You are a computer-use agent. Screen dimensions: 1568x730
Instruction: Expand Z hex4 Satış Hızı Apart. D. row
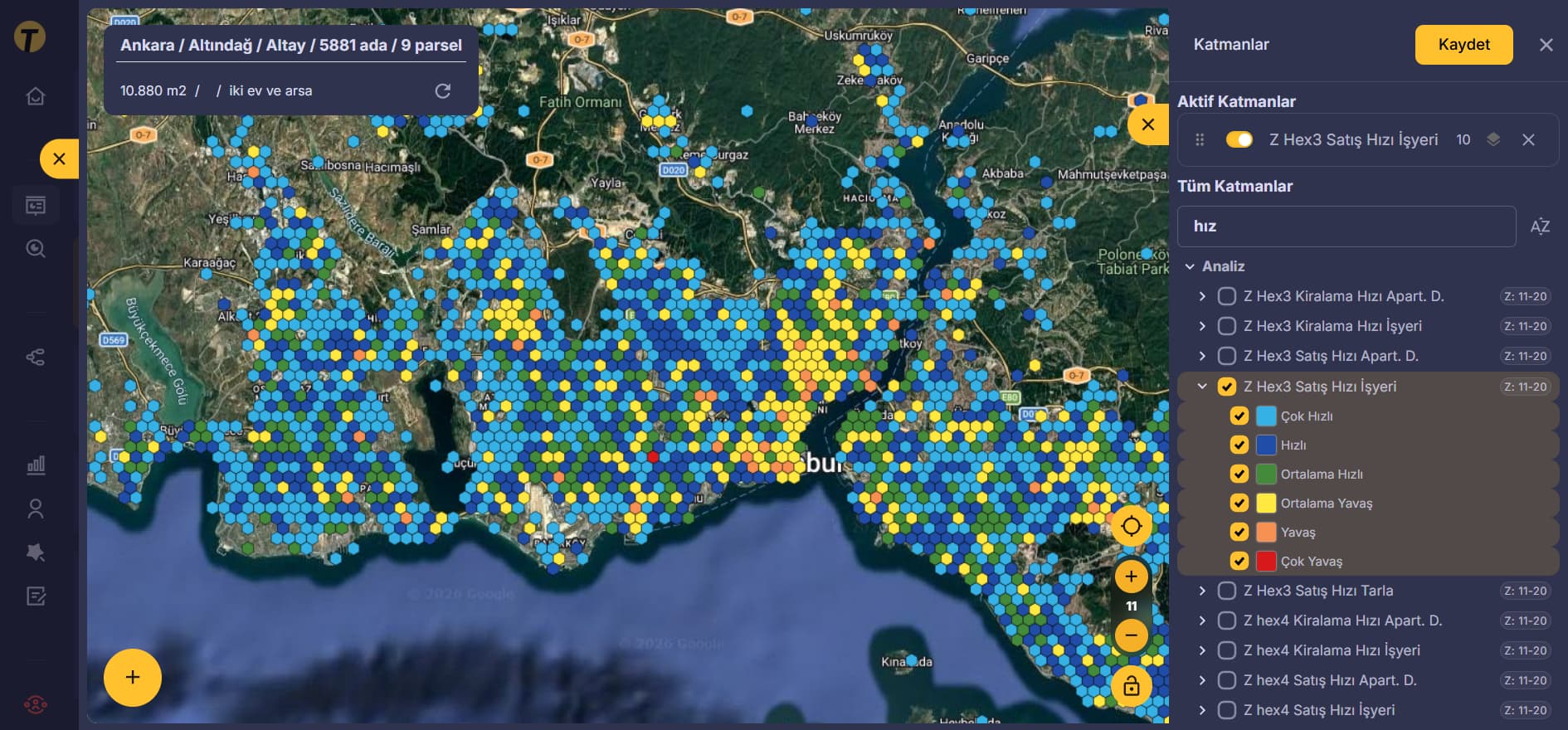coord(1202,680)
